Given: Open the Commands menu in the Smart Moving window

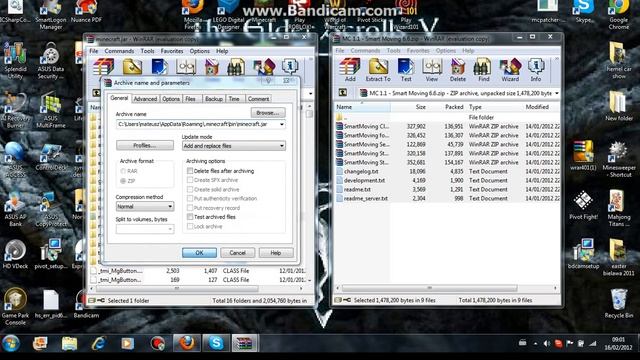Looking at the screenshot, I should point(365,51).
